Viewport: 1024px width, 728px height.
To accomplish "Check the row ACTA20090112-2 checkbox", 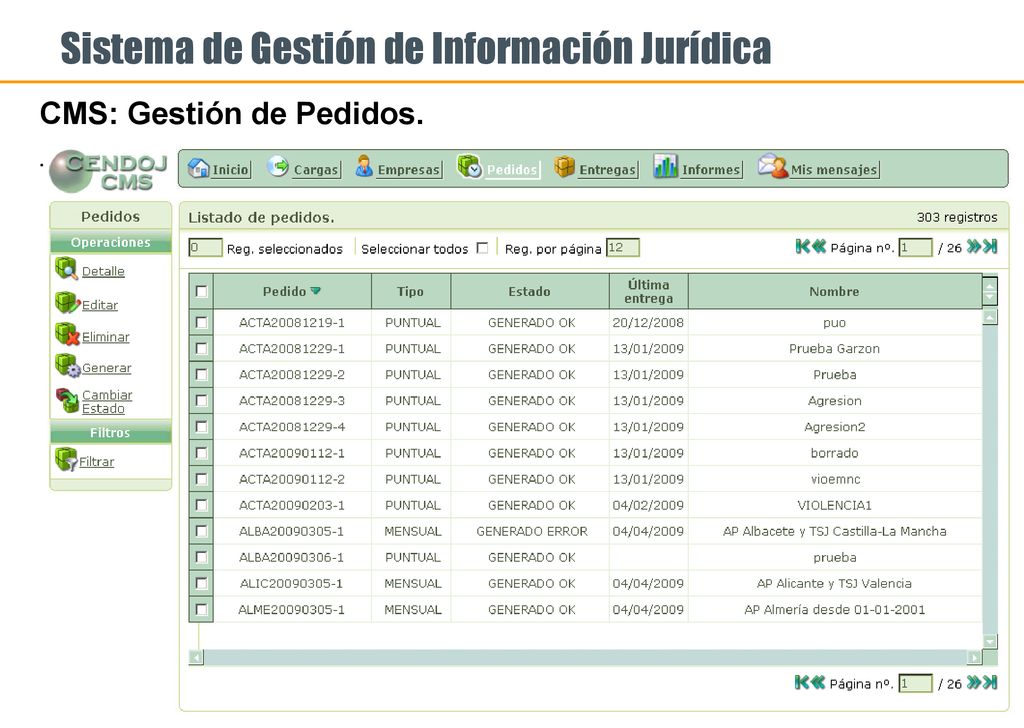I will point(201,479).
